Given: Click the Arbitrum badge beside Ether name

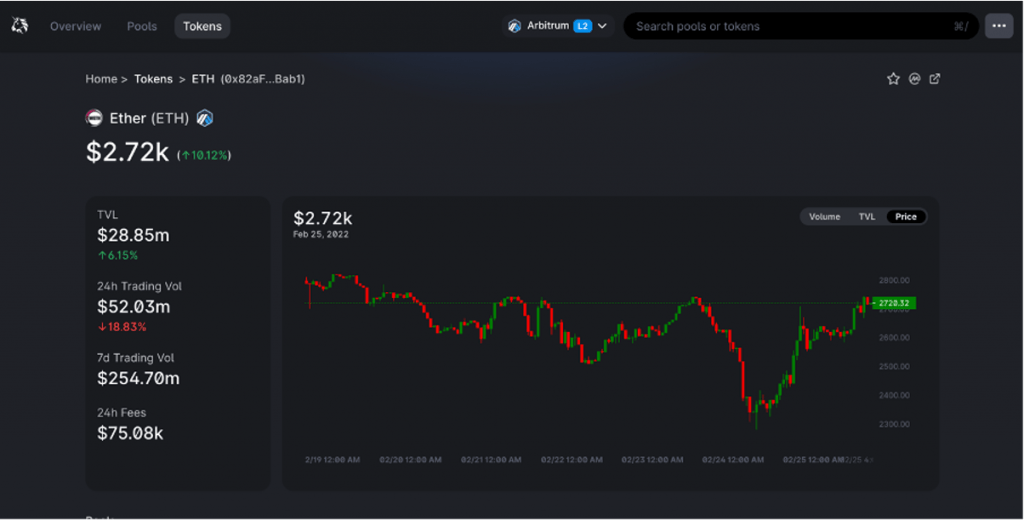Looking at the screenshot, I should coord(205,118).
